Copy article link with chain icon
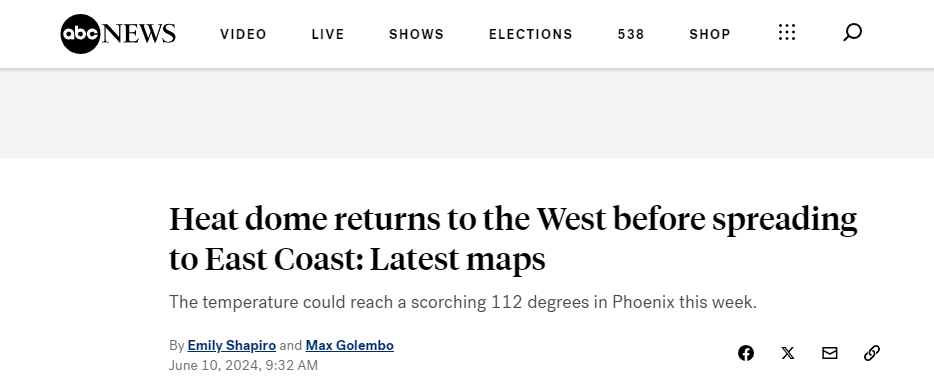Image resolution: width=934 pixels, height=383 pixels. coord(872,353)
